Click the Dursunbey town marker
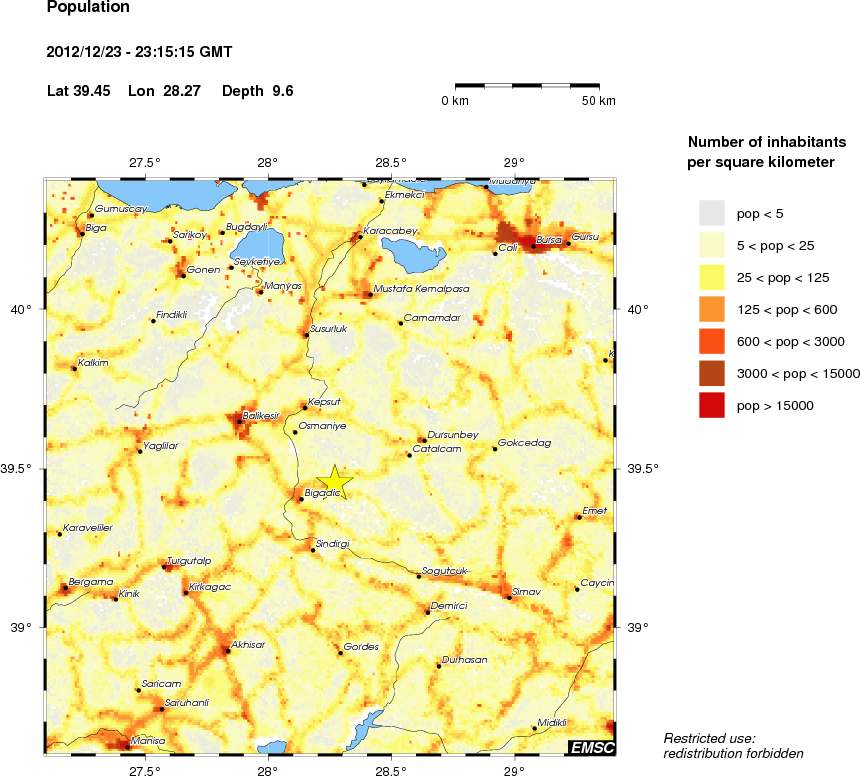 click(x=424, y=440)
